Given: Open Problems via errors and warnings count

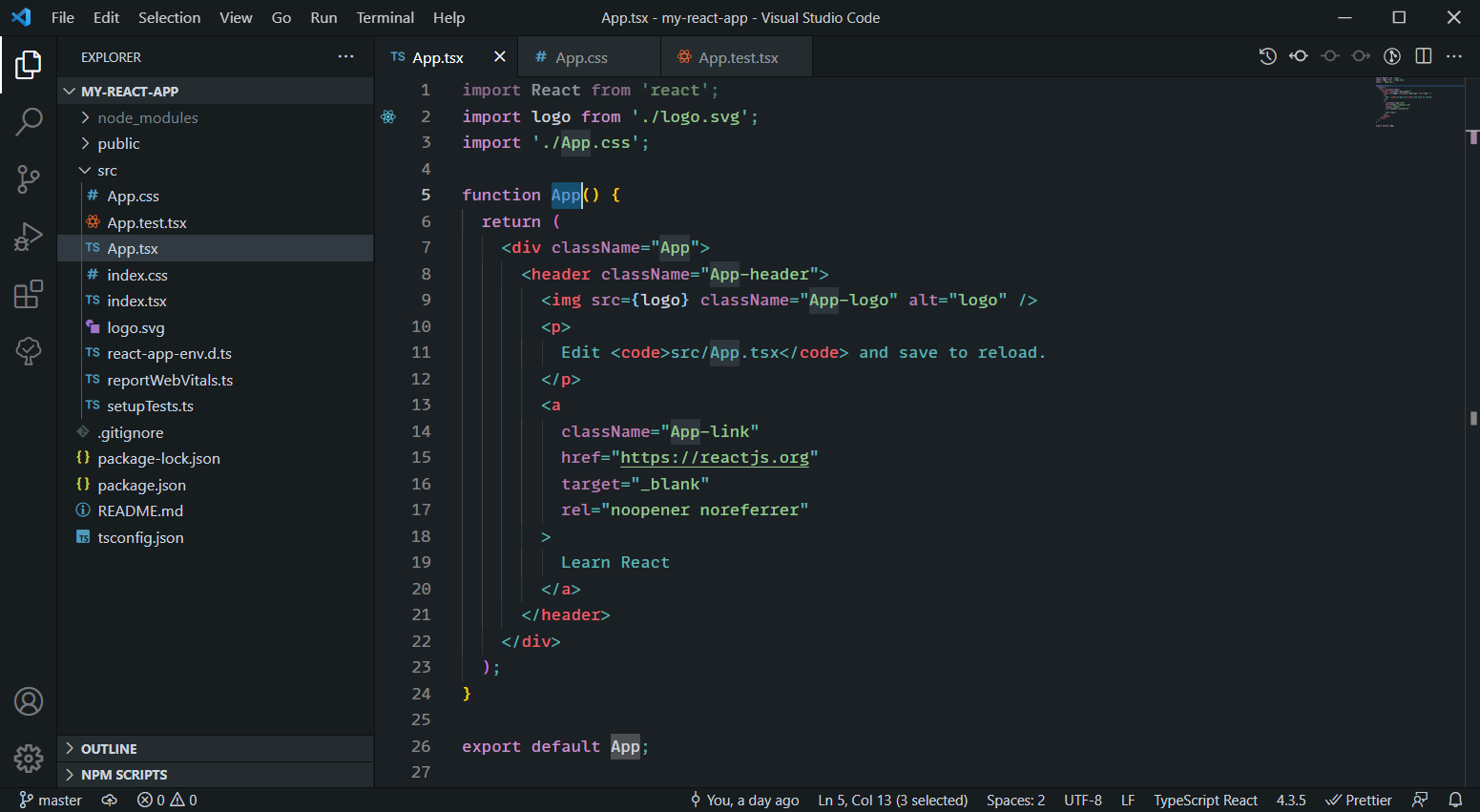Looking at the screenshot, I should pyautogui.click(x=167, y=801).
